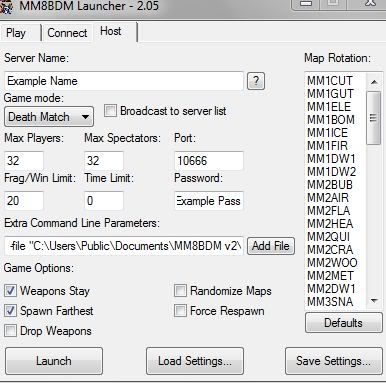Click the Extra Command Line Parameters field
Viewport: 386px width, 383px height.
[x=124, y=246]
